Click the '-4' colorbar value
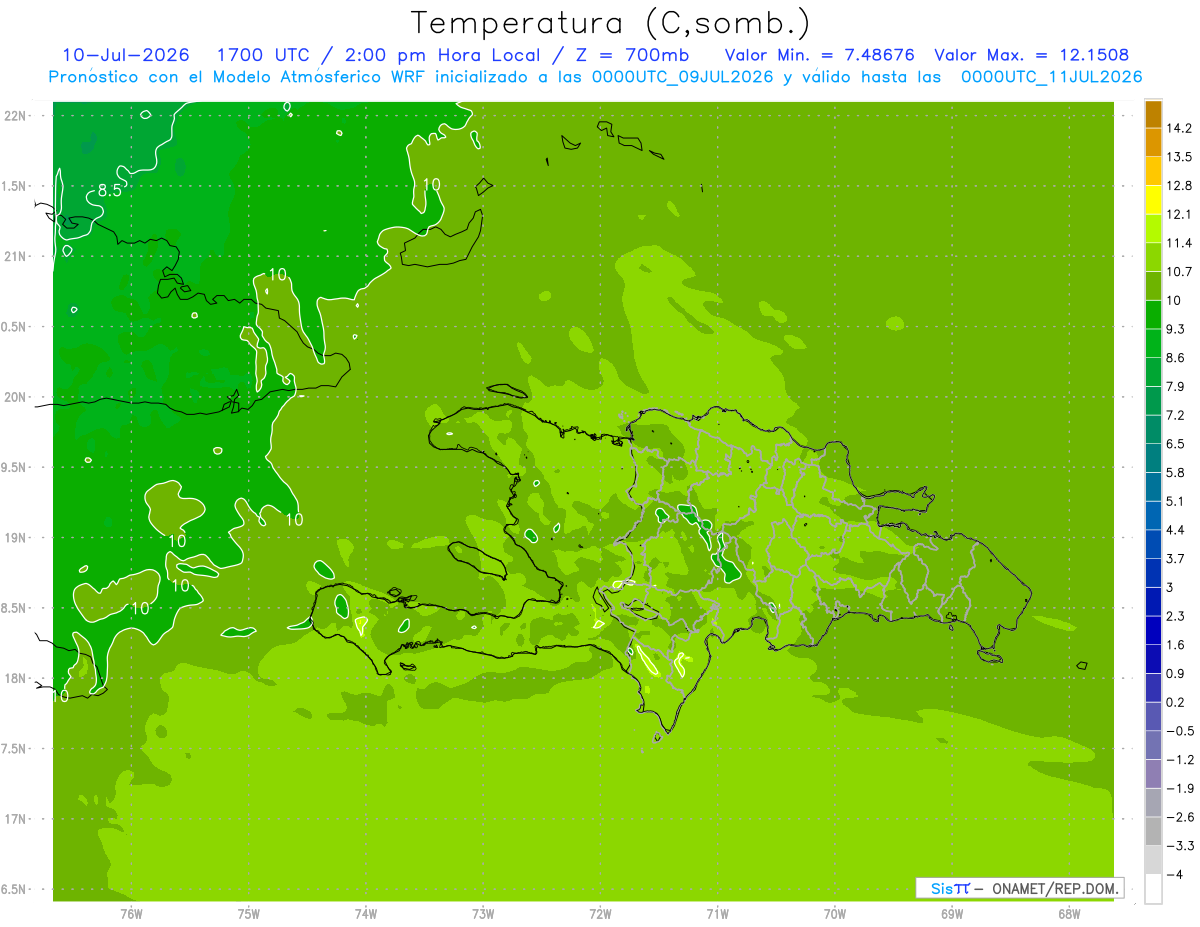The image size is (1200, 927). point(1174,874)
